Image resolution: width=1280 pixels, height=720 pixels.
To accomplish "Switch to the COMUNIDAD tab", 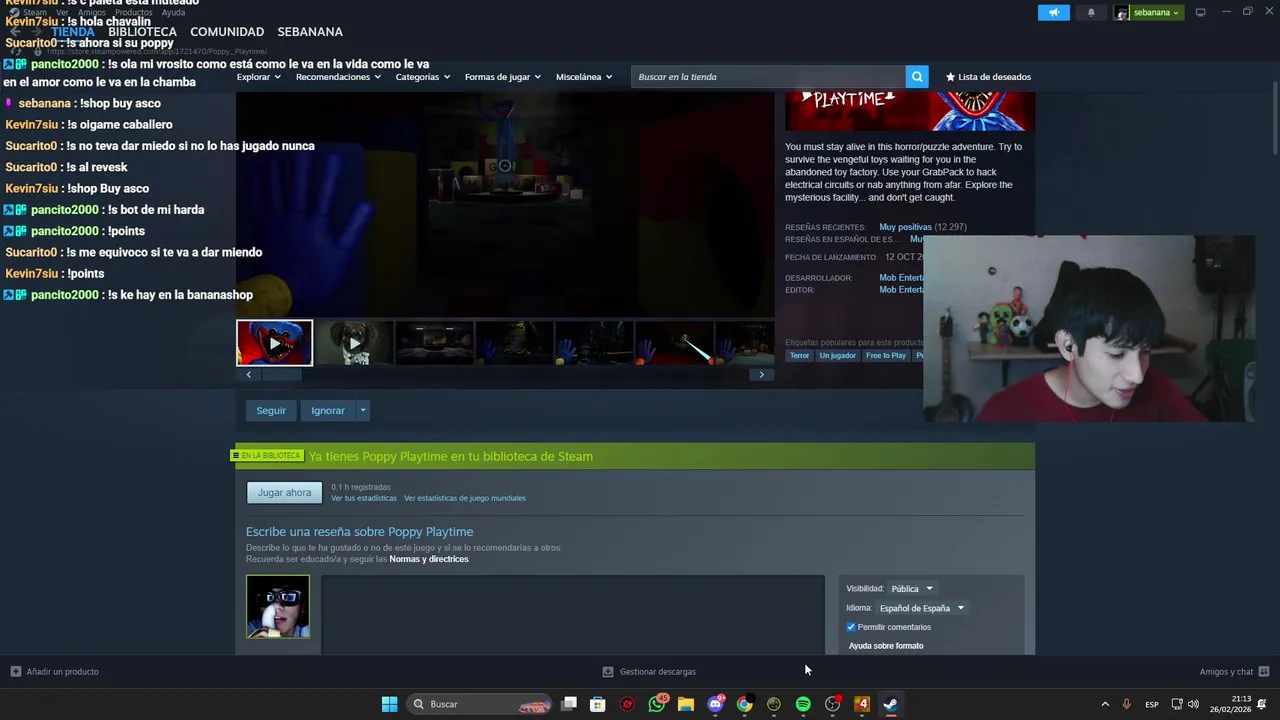I will 227,32.
